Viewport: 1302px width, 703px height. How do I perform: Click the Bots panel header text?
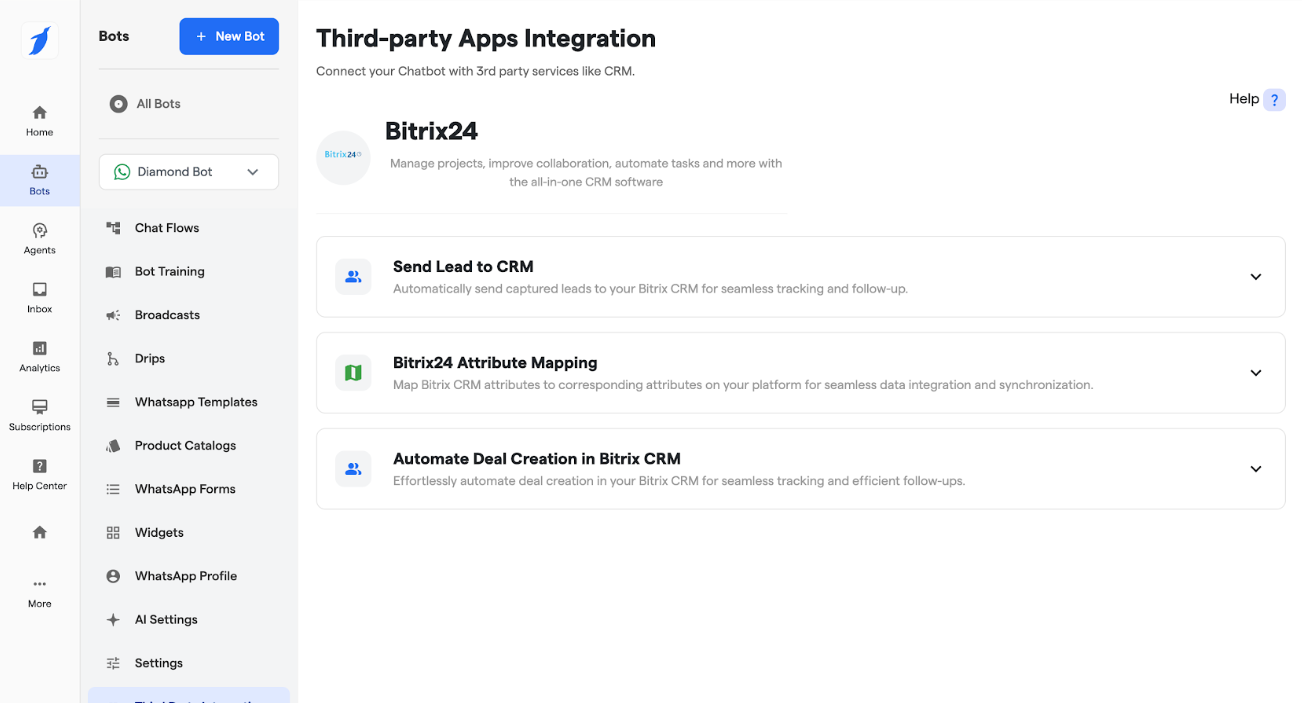pyautogui.click(x=114, y=36)
